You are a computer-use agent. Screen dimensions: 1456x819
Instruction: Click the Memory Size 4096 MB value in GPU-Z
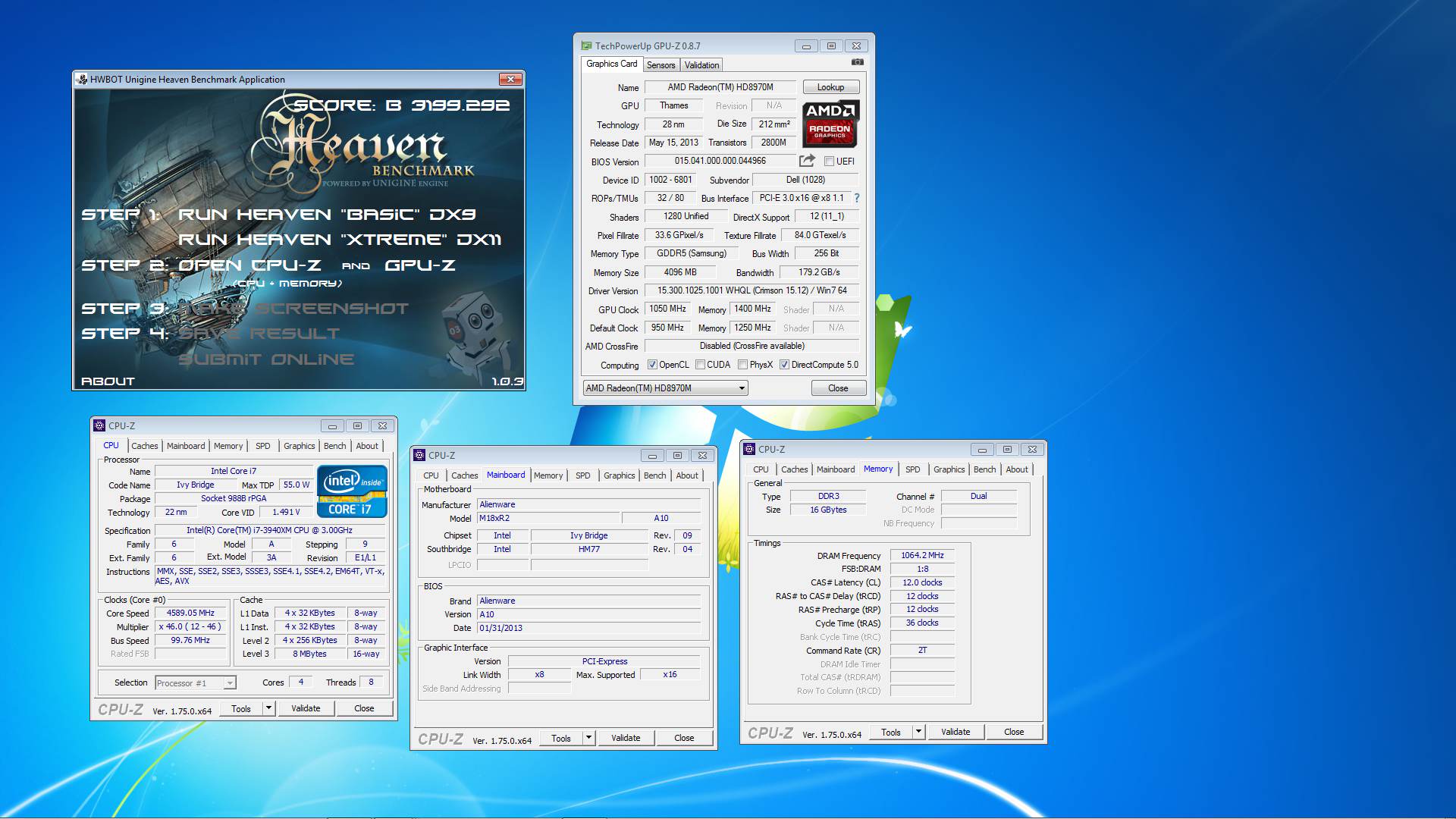coord(680,272)
